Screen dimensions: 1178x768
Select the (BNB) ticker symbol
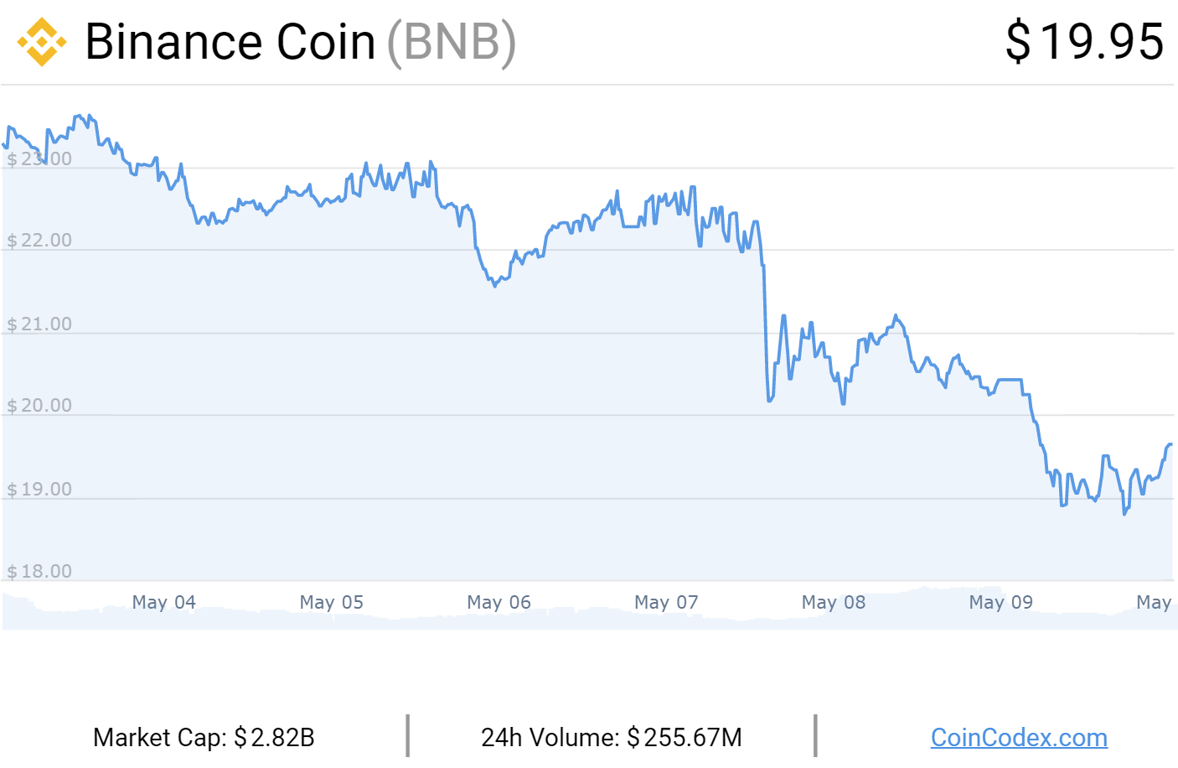tap(451, 42)
